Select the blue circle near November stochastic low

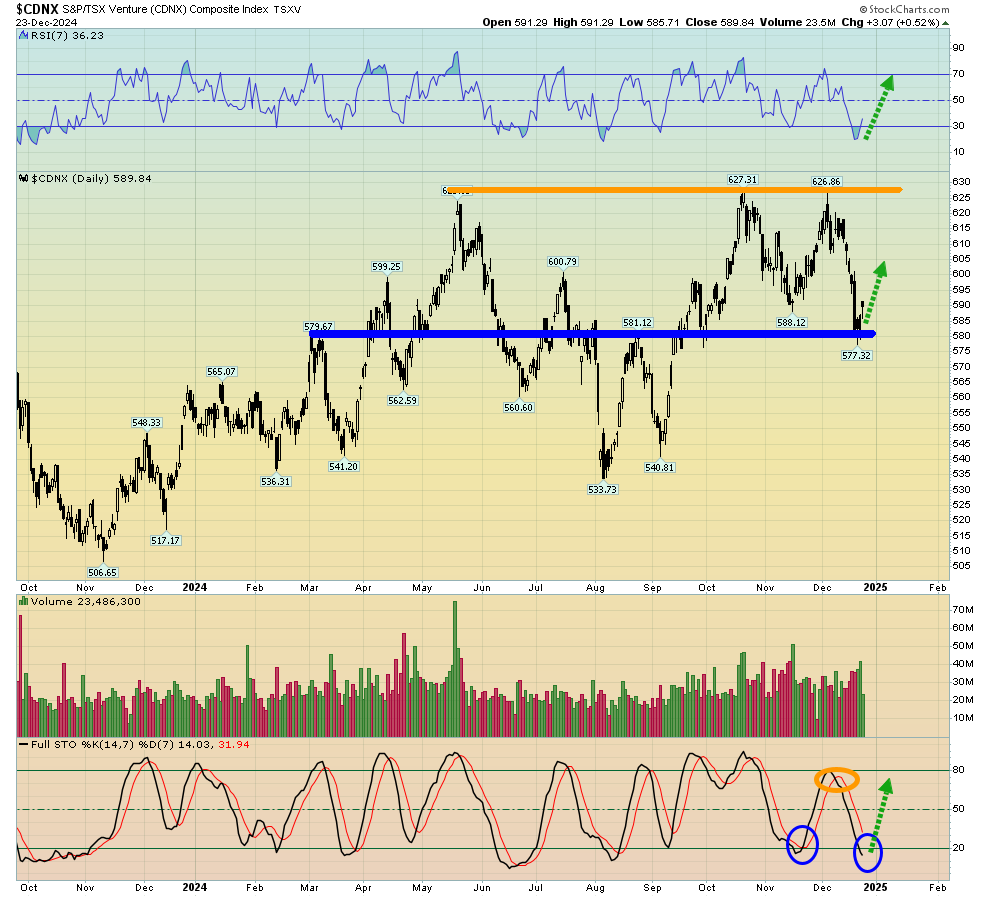point(802,844)
